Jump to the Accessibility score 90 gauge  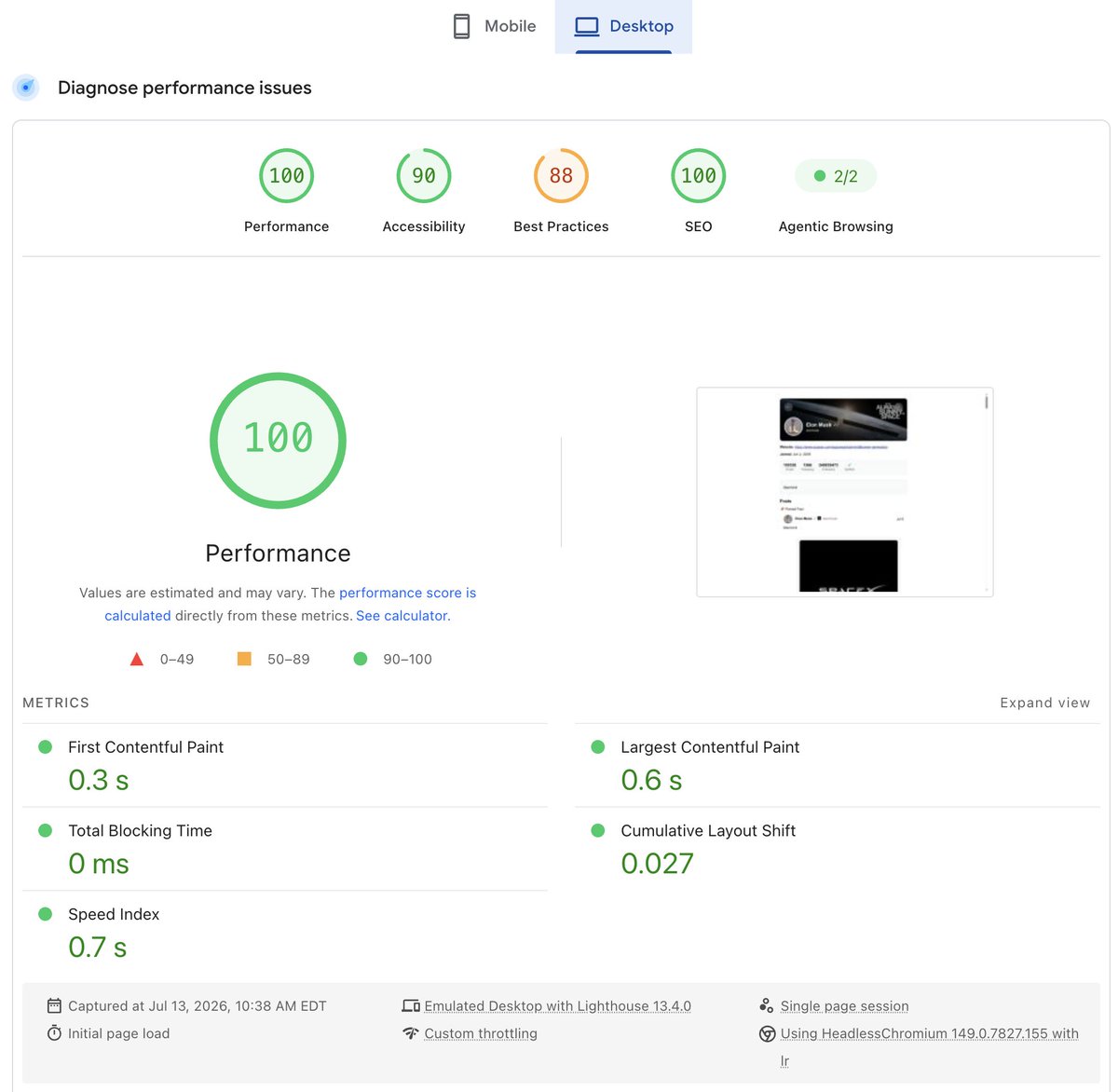click(424, 175)
